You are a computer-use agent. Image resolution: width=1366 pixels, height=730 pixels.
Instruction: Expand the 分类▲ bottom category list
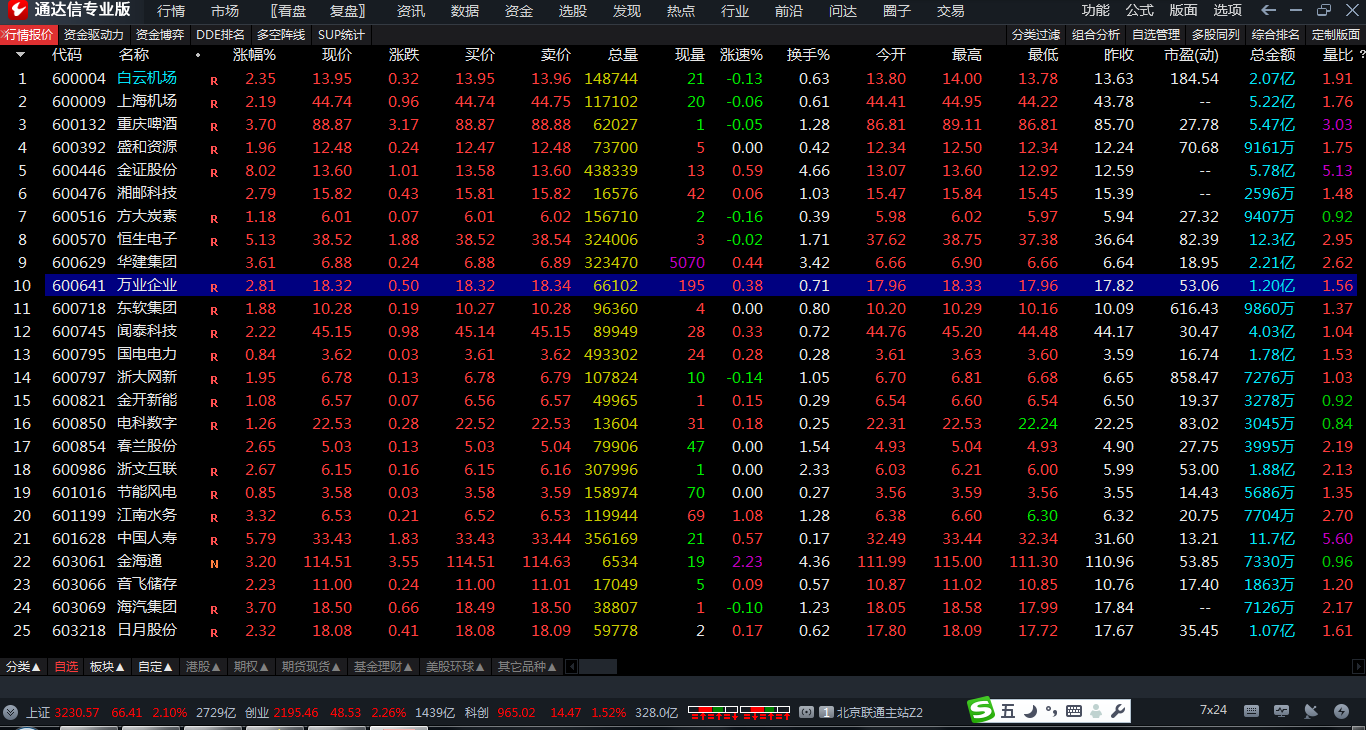pyautogui.click(x=23, y=666)
